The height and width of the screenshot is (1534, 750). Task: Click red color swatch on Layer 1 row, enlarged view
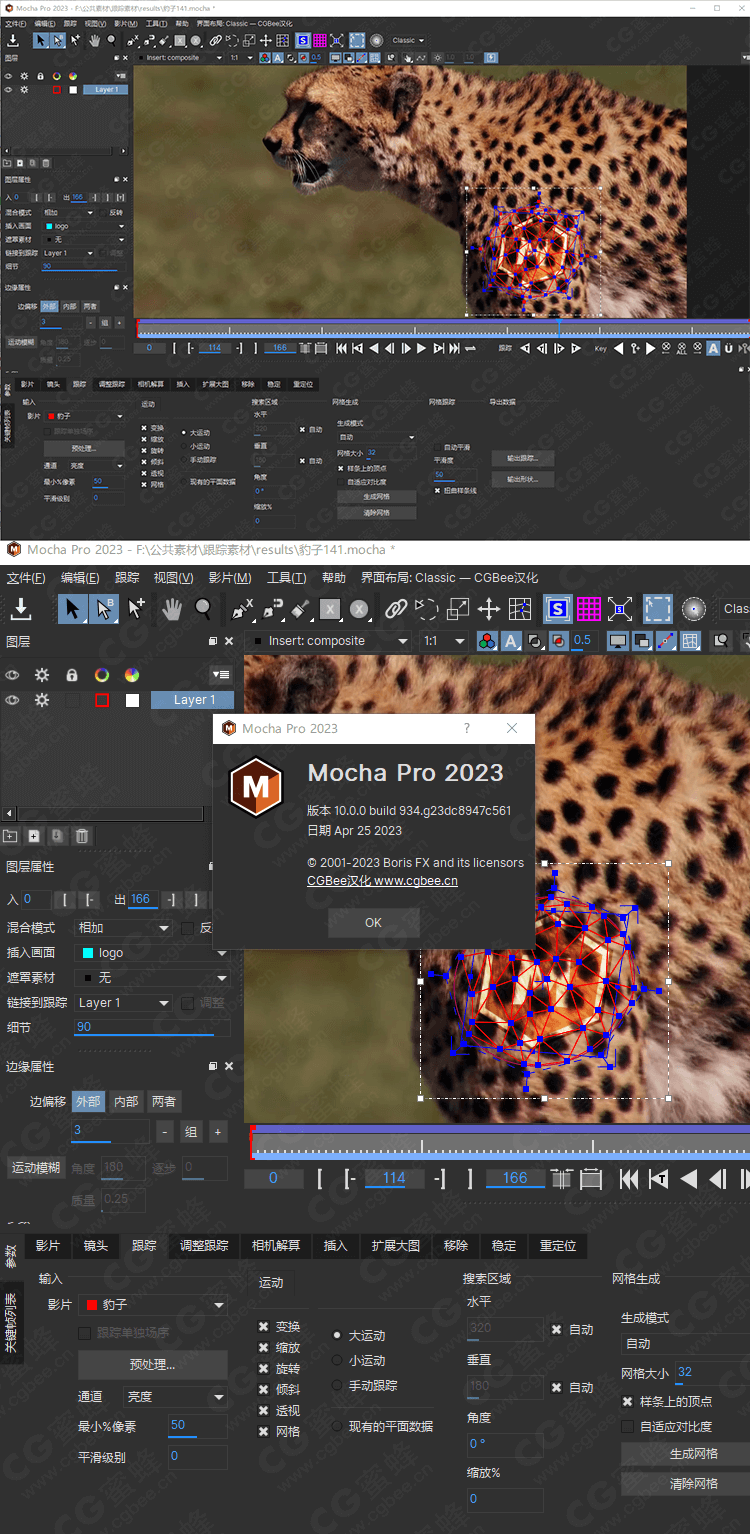coord(102,701)
